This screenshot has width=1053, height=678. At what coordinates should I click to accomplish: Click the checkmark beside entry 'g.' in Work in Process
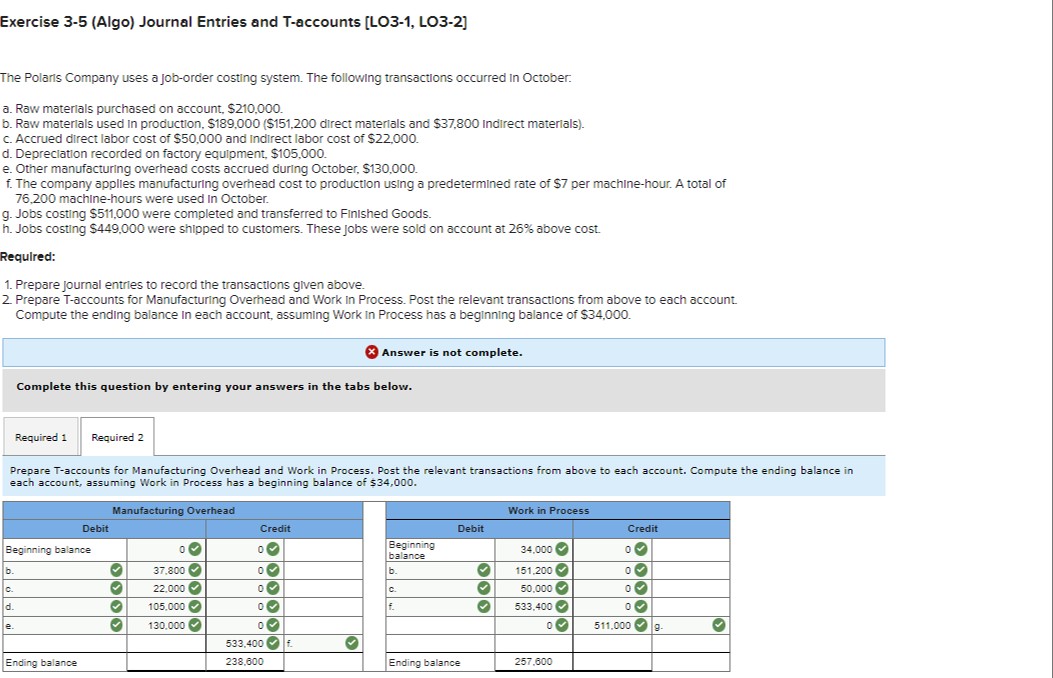(x=720, y=625)
